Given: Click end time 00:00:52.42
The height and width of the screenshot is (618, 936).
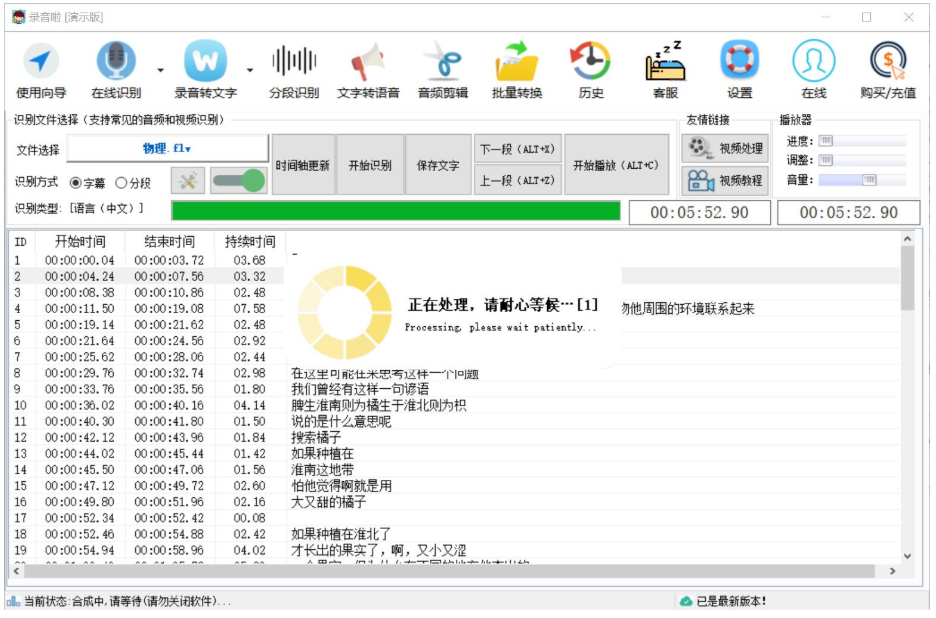Looking at the screenshot, I should point(169,519).
